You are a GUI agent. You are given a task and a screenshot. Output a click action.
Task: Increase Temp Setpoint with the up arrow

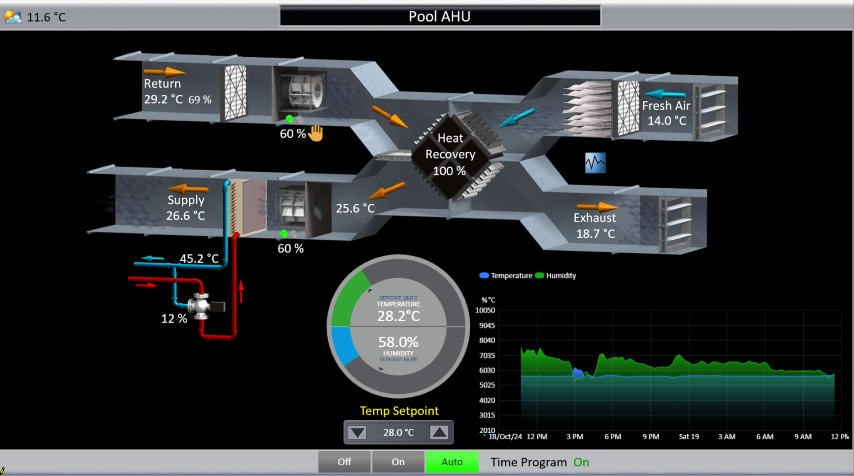439,433
